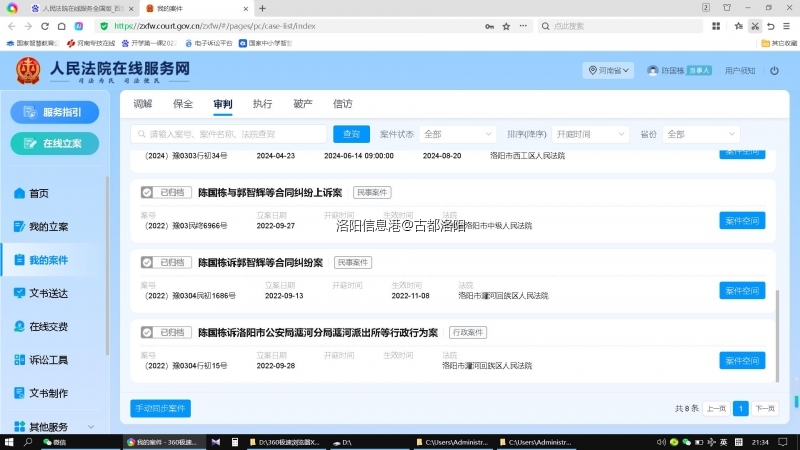Open 诉讼工具 in the sidebar
The height and width of the screenshot is (450, 800).
point(41,360)
